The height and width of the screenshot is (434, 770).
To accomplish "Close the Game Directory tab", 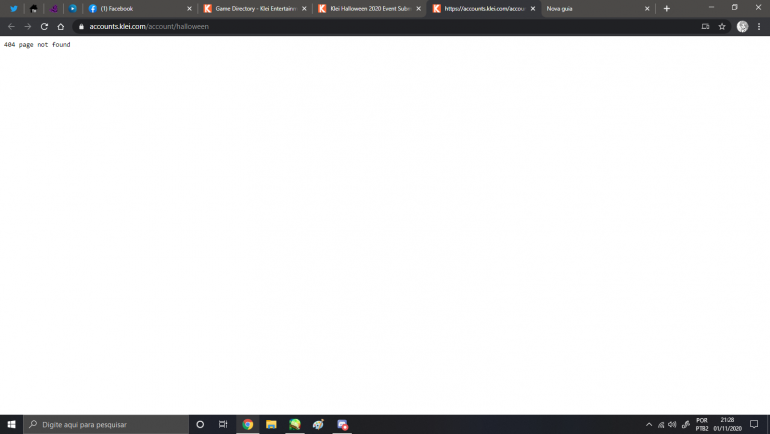I will tap(304, 8).
